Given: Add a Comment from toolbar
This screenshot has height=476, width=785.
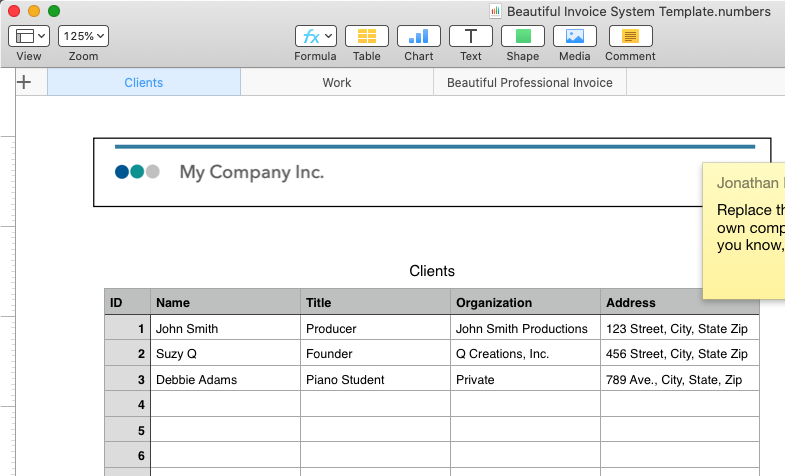Looking at the screenshot, I should pyautogui.click(x=630, y=36).
